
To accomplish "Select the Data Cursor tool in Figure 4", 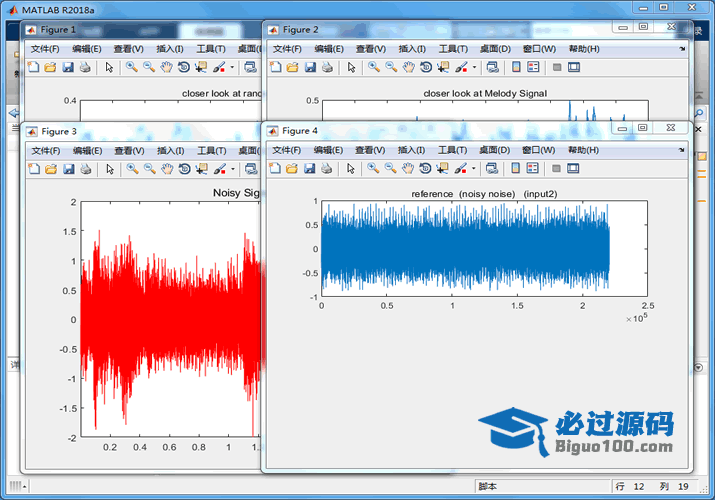I will pos(443,169).
